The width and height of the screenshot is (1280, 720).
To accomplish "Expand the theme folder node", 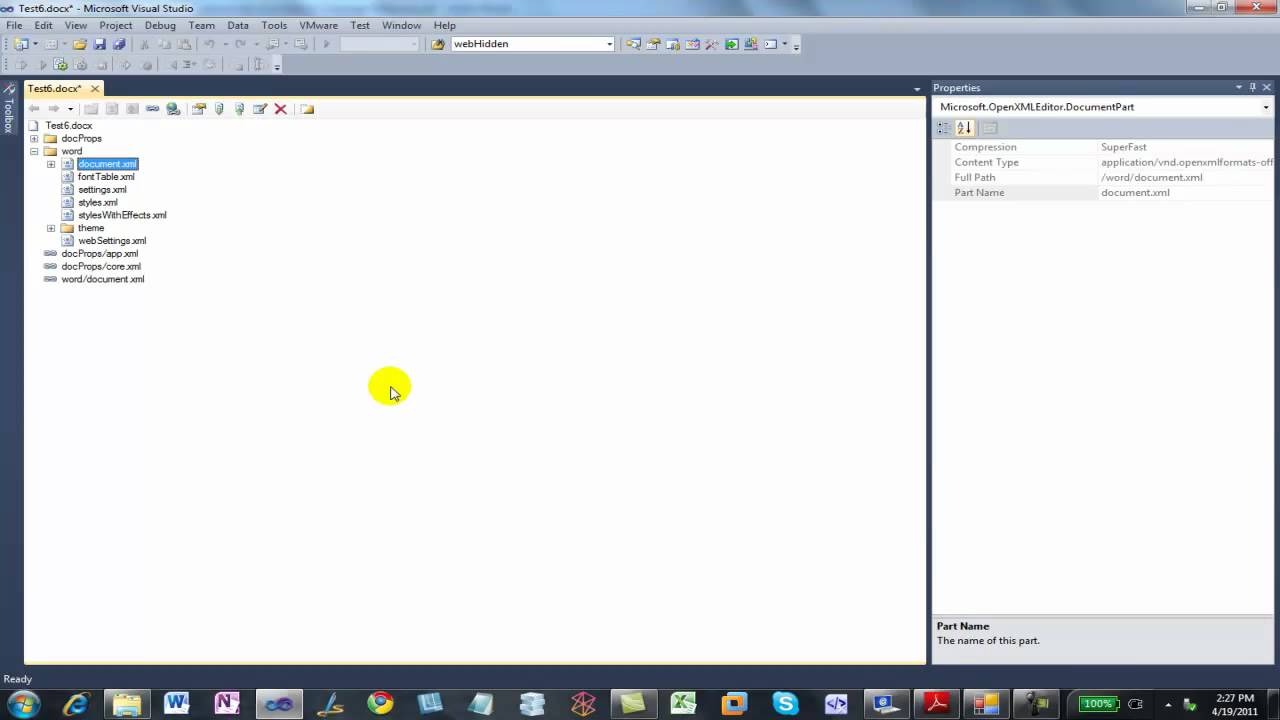I will (51, 228).
